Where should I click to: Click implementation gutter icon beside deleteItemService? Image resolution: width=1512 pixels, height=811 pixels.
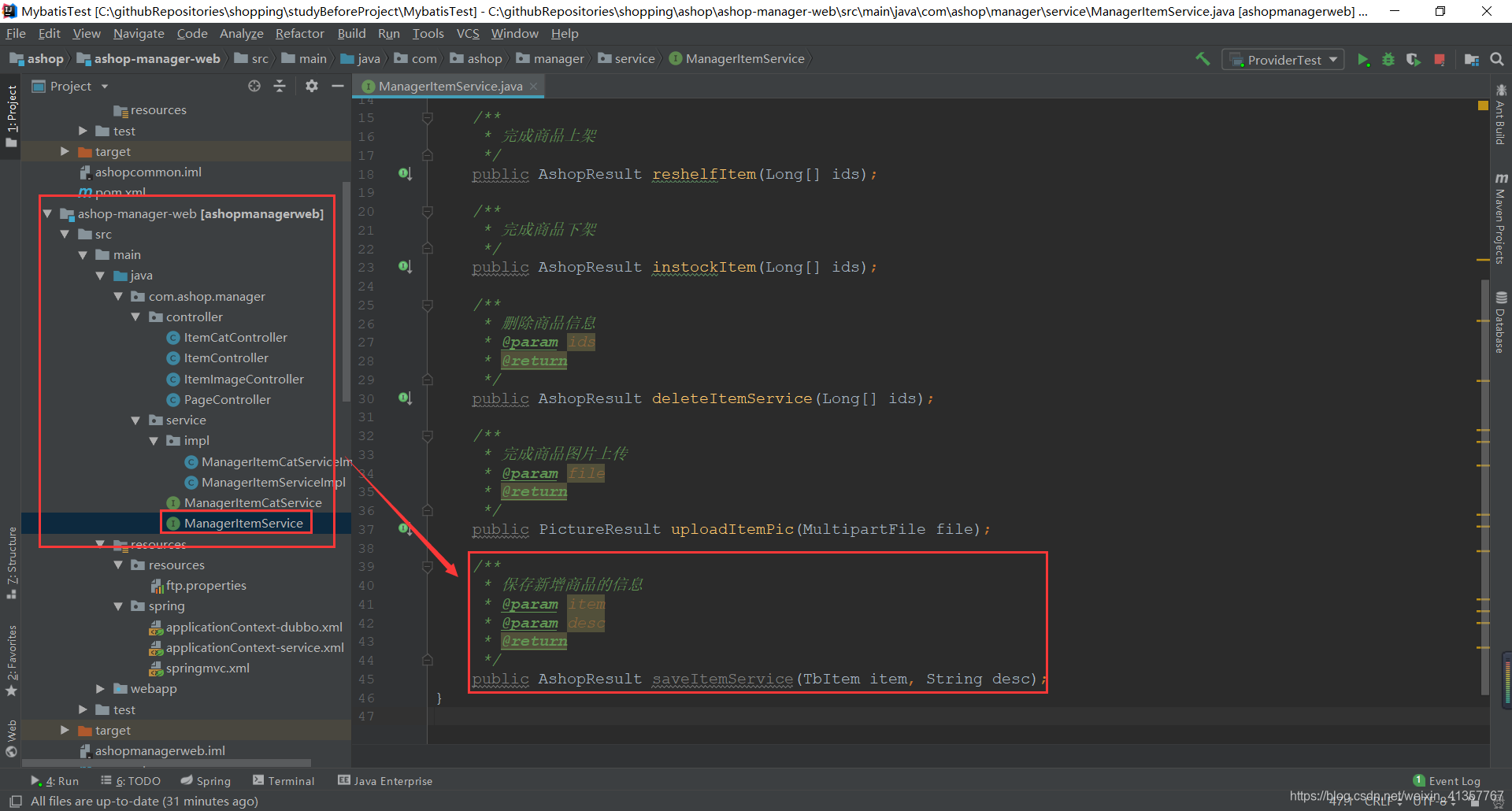point(405,398)
